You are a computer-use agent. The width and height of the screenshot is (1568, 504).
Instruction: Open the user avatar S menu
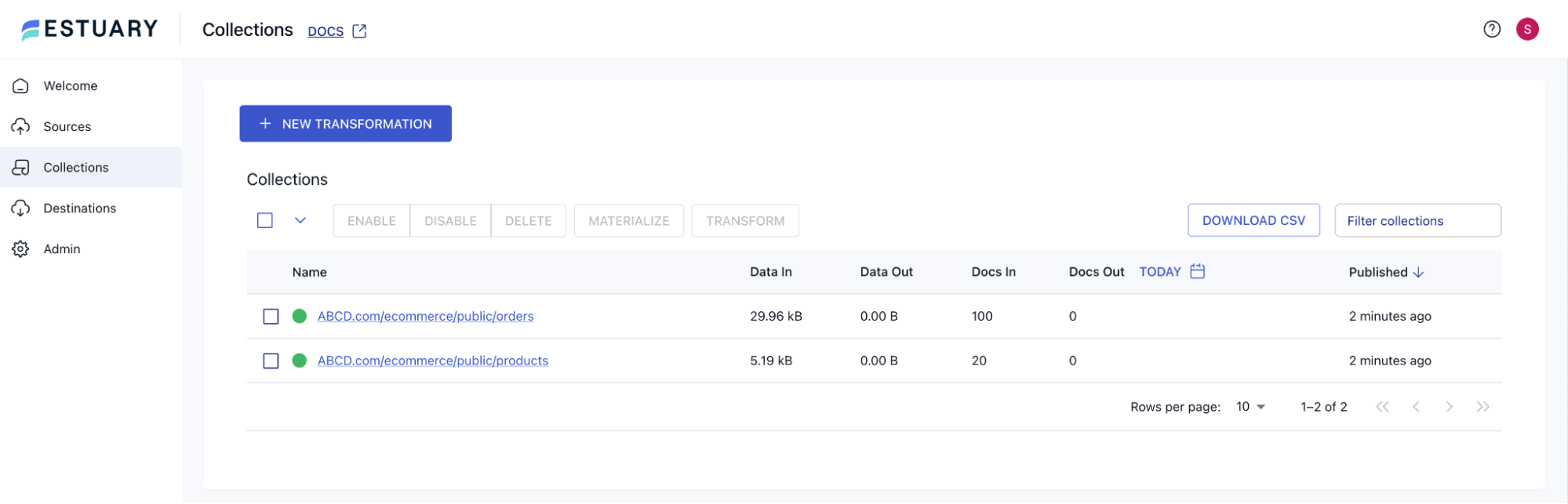click(x=1527, y=29)
